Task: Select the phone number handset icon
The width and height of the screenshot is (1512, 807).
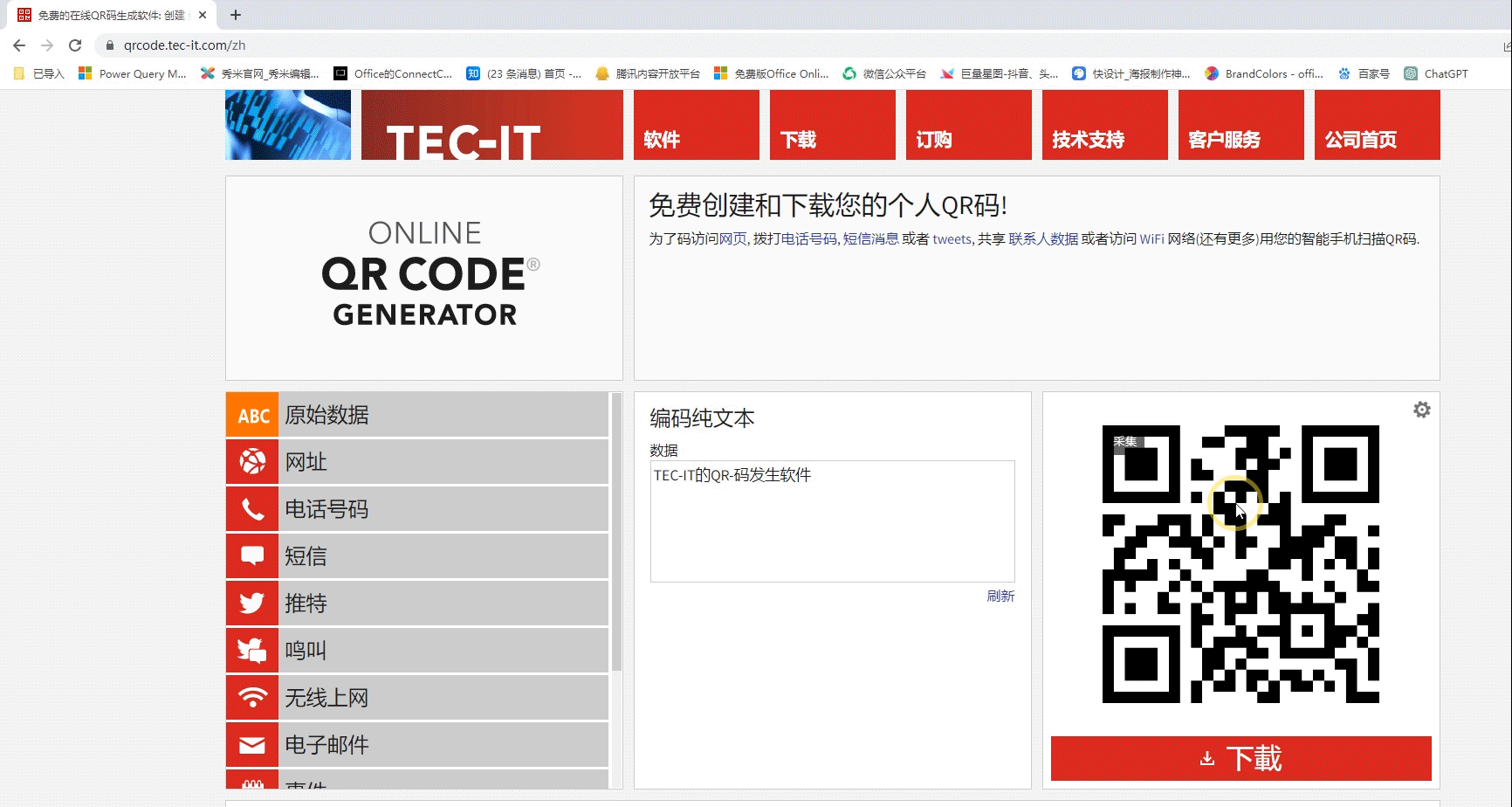Action: pos(252,509)
